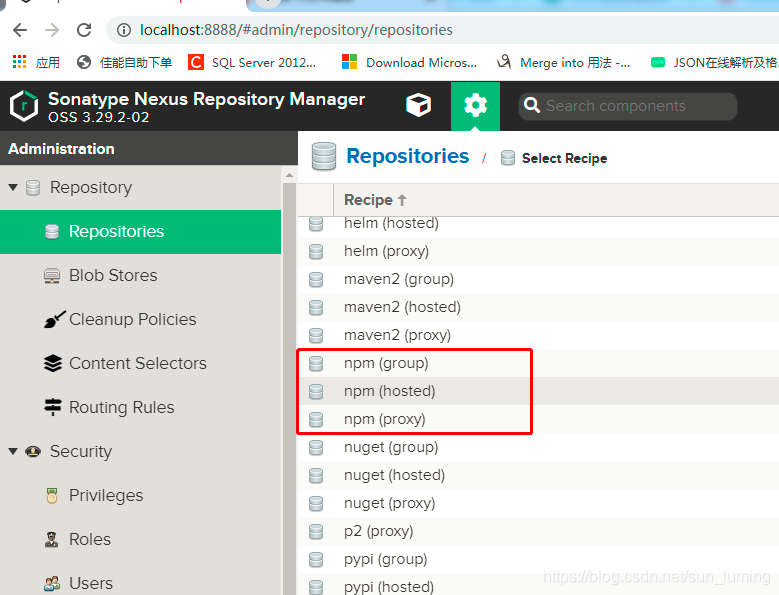Open Content Selectors in sidebar

coord(141,363)
